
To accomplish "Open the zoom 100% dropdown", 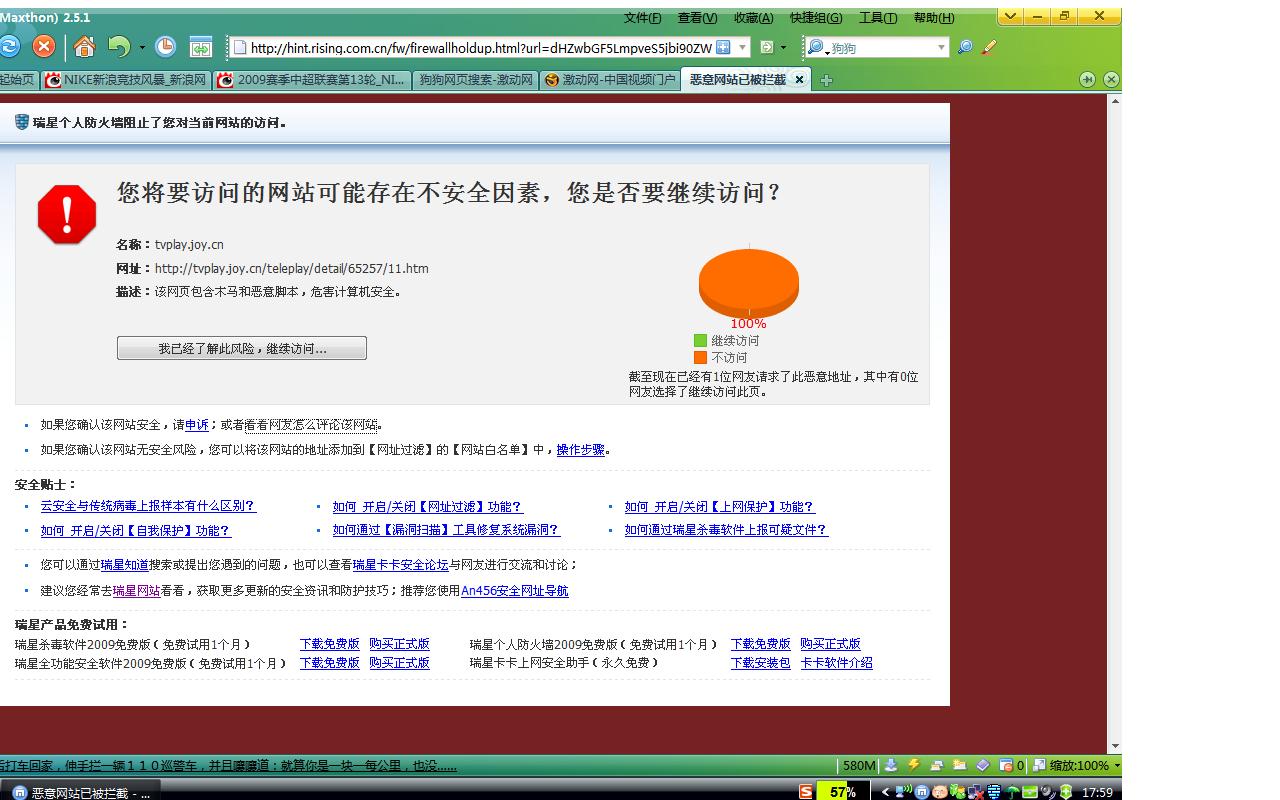I will (1117, 765).
